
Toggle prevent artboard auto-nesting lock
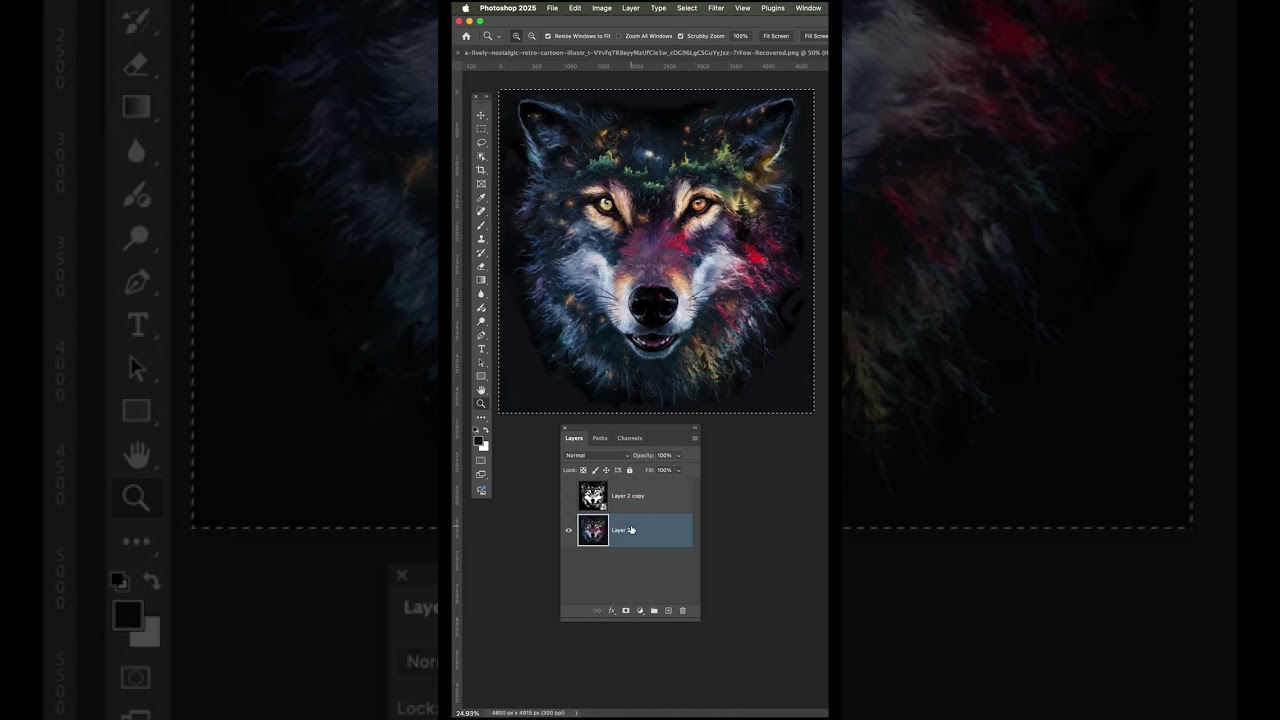[x=618, y=470]
